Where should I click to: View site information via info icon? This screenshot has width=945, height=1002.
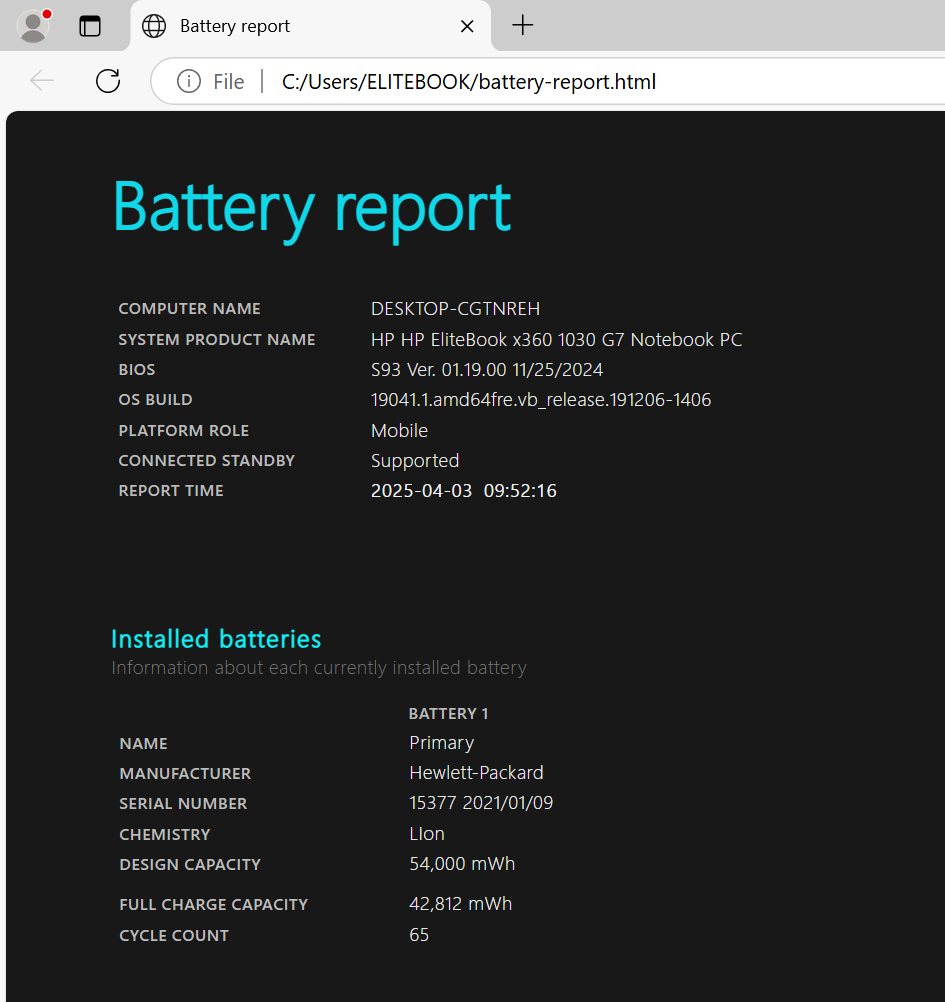coord(188,81)
